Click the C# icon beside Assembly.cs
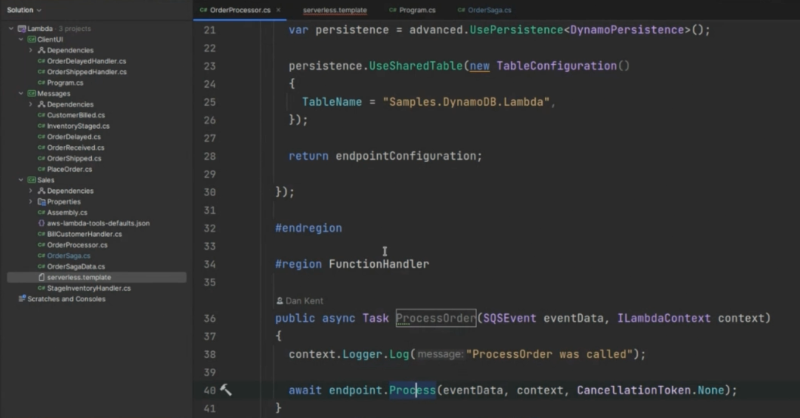The height and width of the screenshot is (418, 800). (x=42, y=212)
